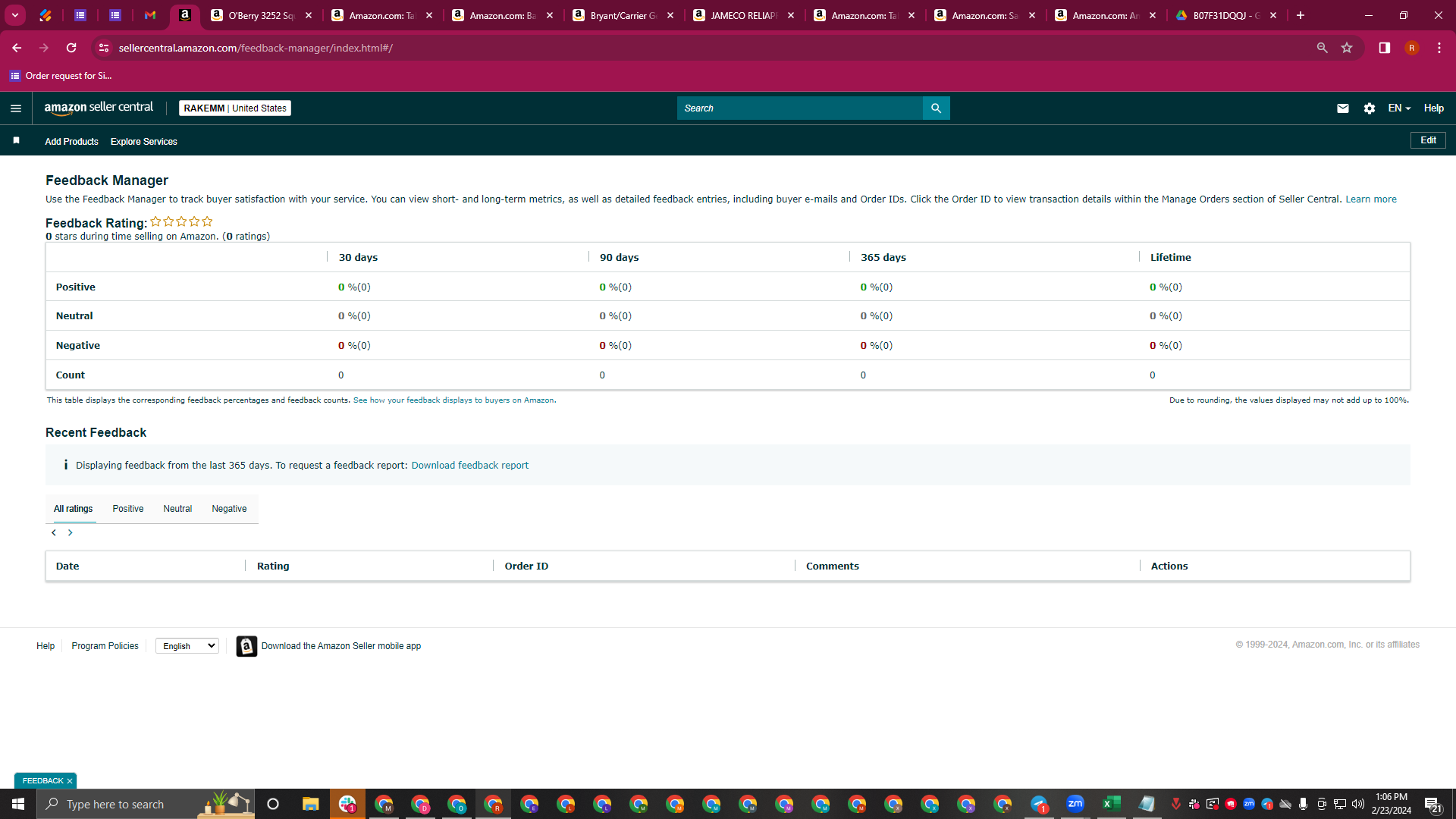Viewport: 1456px width, 819px height.
Task: Click the Amazon Seller app icon
Action: pyautogui.click(x=246, y=646)
